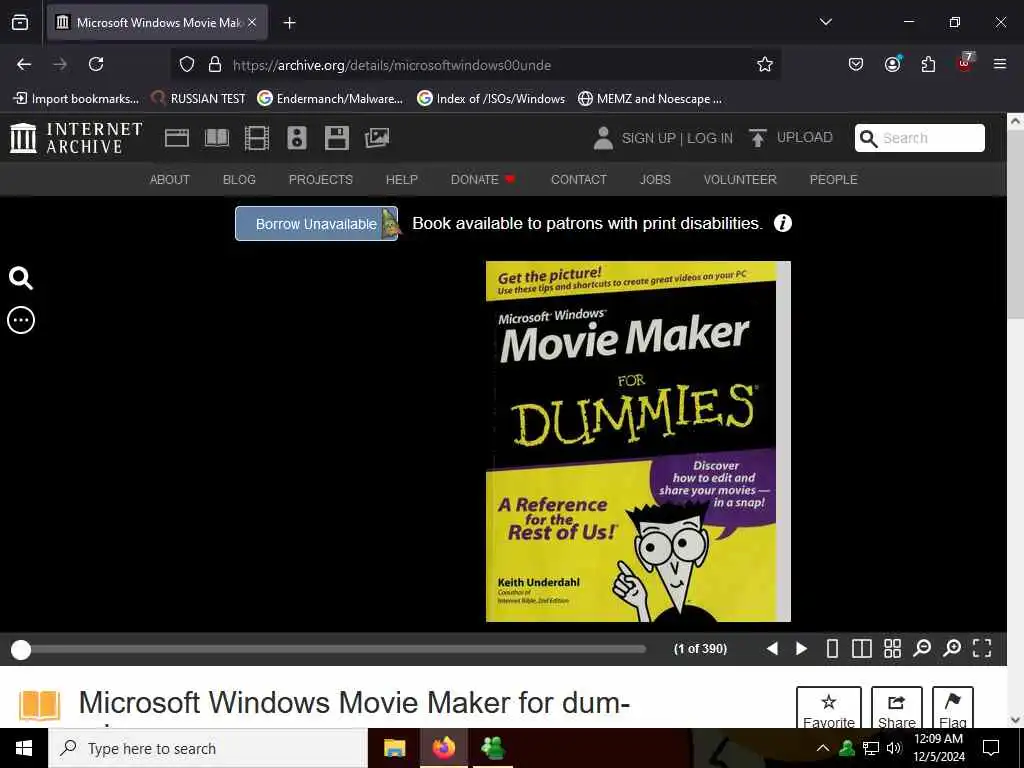Click the Borrow Unavailable button

[x=316, y=224]
